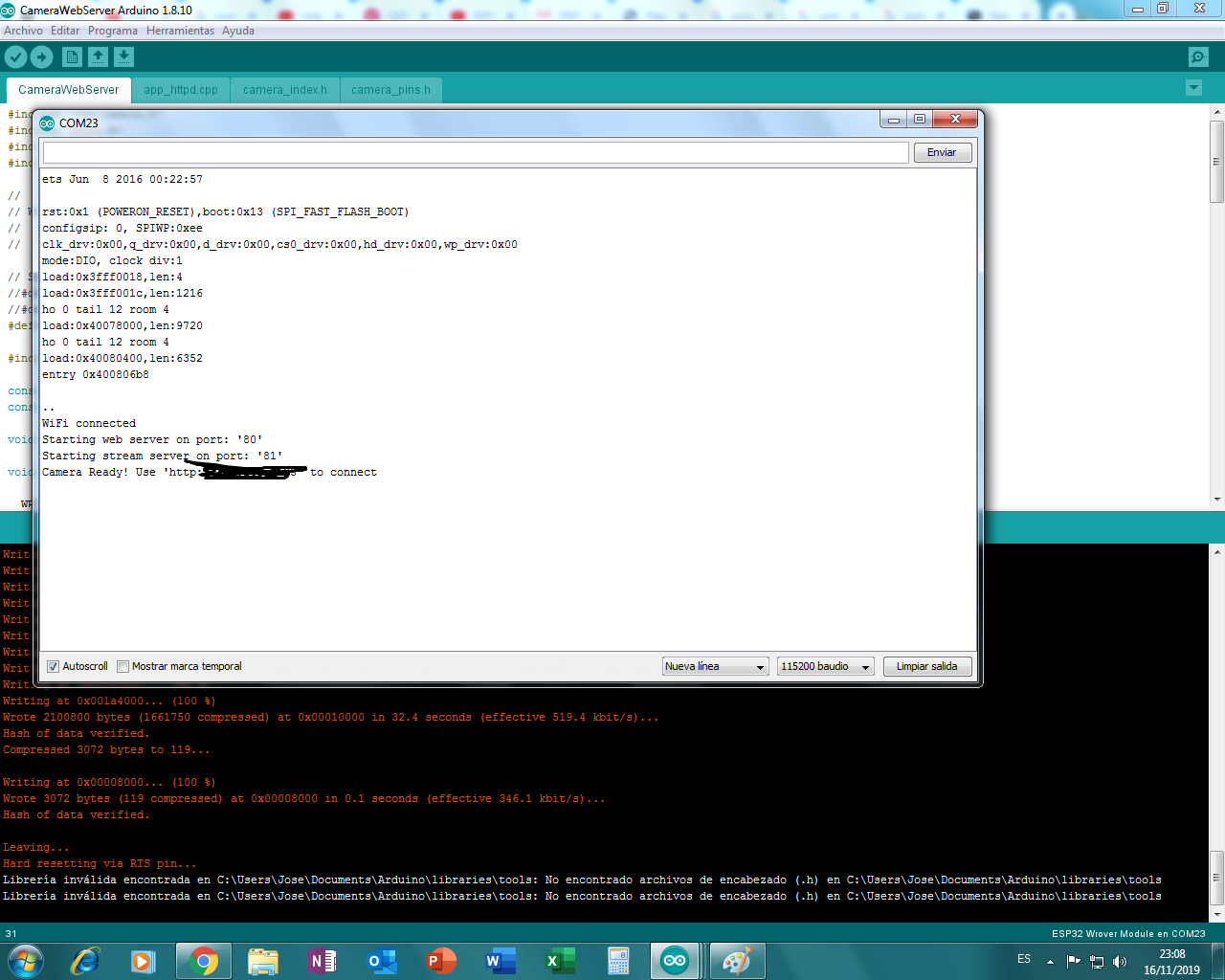Screen dimensions: 1225x980
Task: Click the Arduino window title icon
Action: 8,10
